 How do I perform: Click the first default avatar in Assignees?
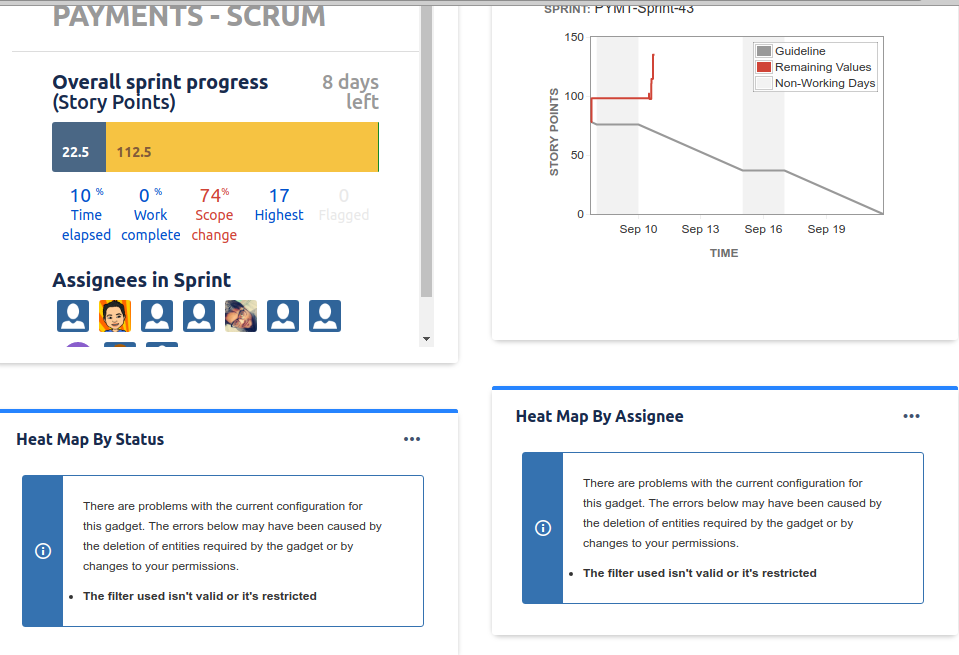click(x=73, y=316)
